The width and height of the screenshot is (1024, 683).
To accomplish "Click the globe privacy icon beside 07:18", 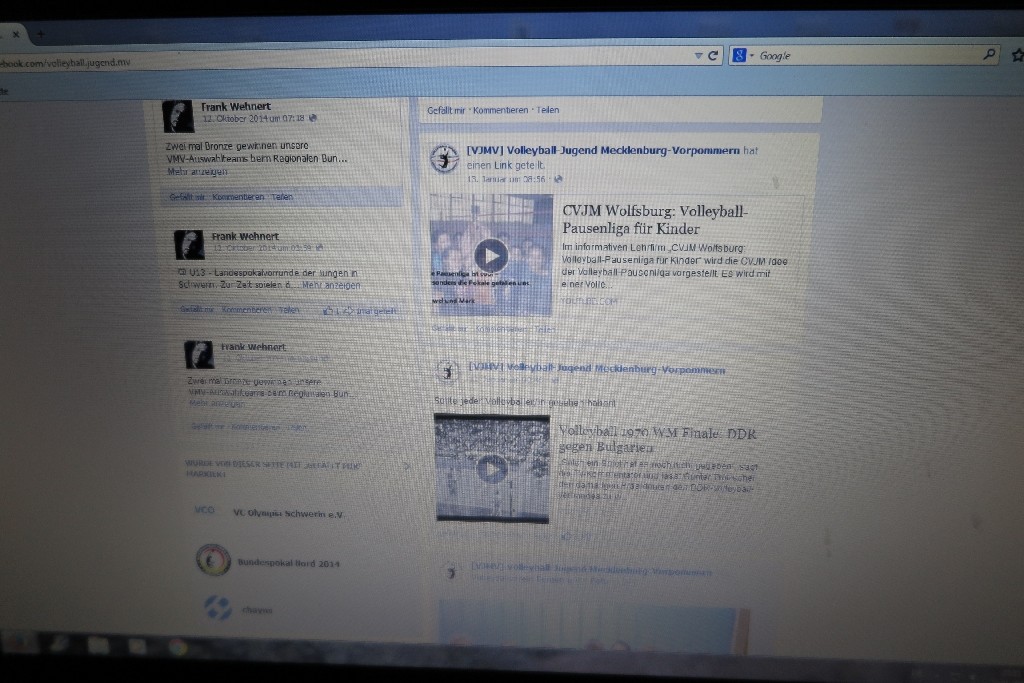I will 313,118.
